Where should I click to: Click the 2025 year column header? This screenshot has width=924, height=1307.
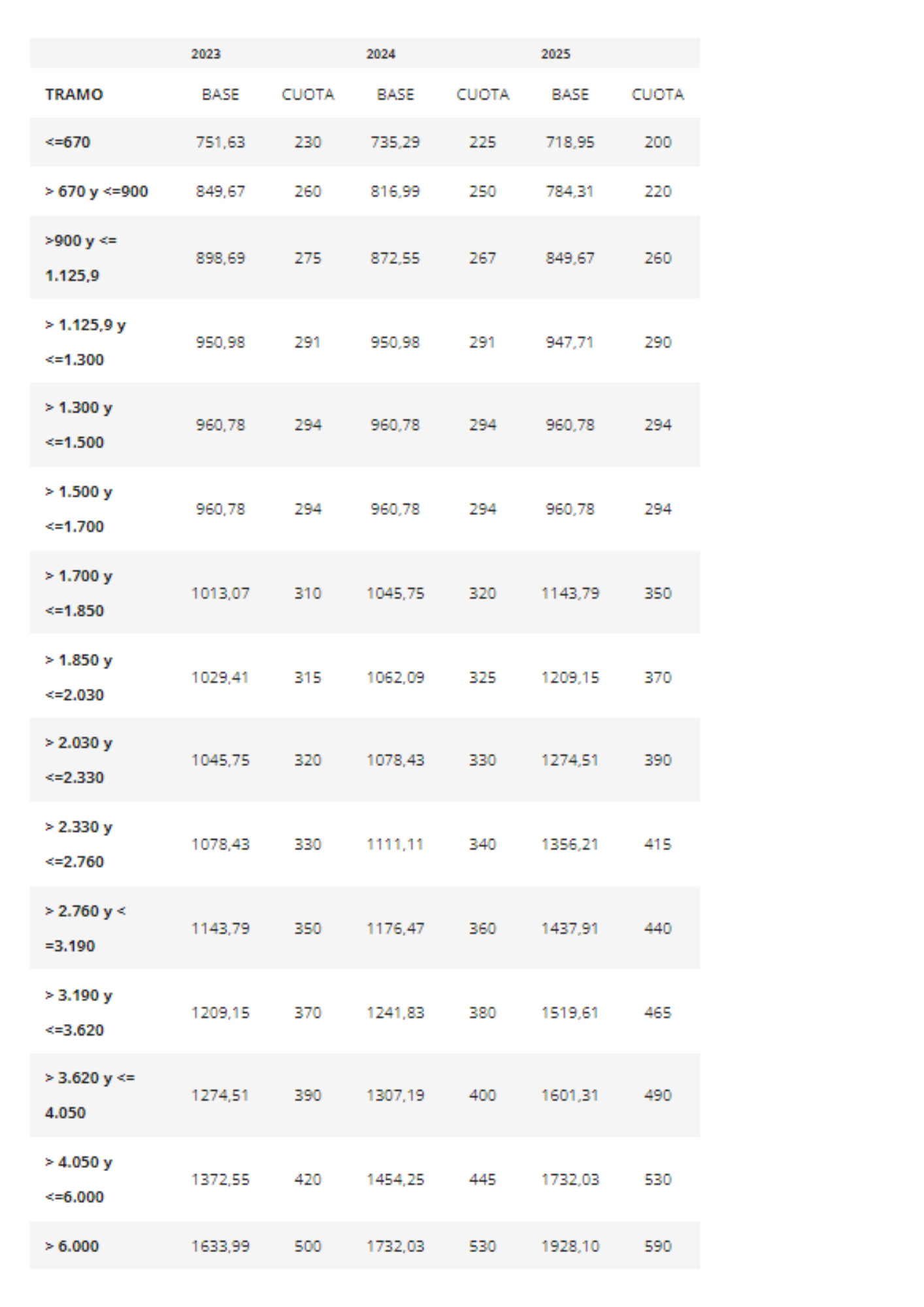[555, 54]
